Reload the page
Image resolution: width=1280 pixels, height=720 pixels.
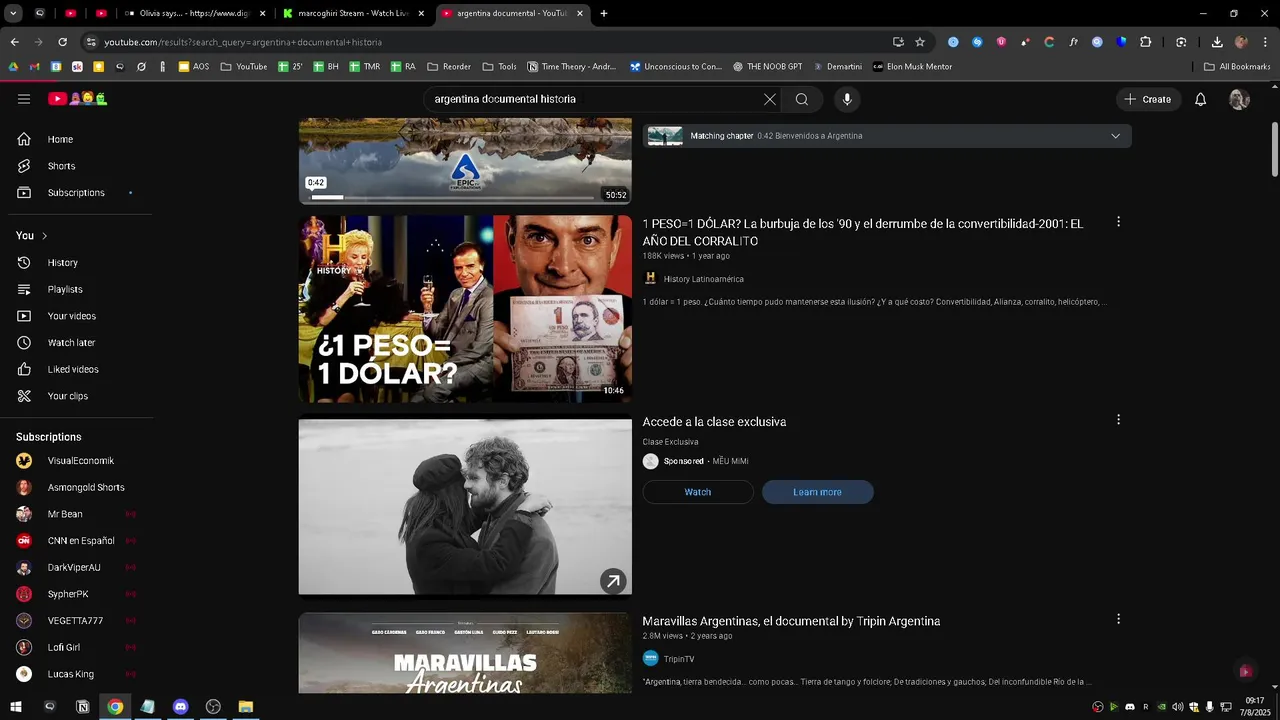click(62, 42)
